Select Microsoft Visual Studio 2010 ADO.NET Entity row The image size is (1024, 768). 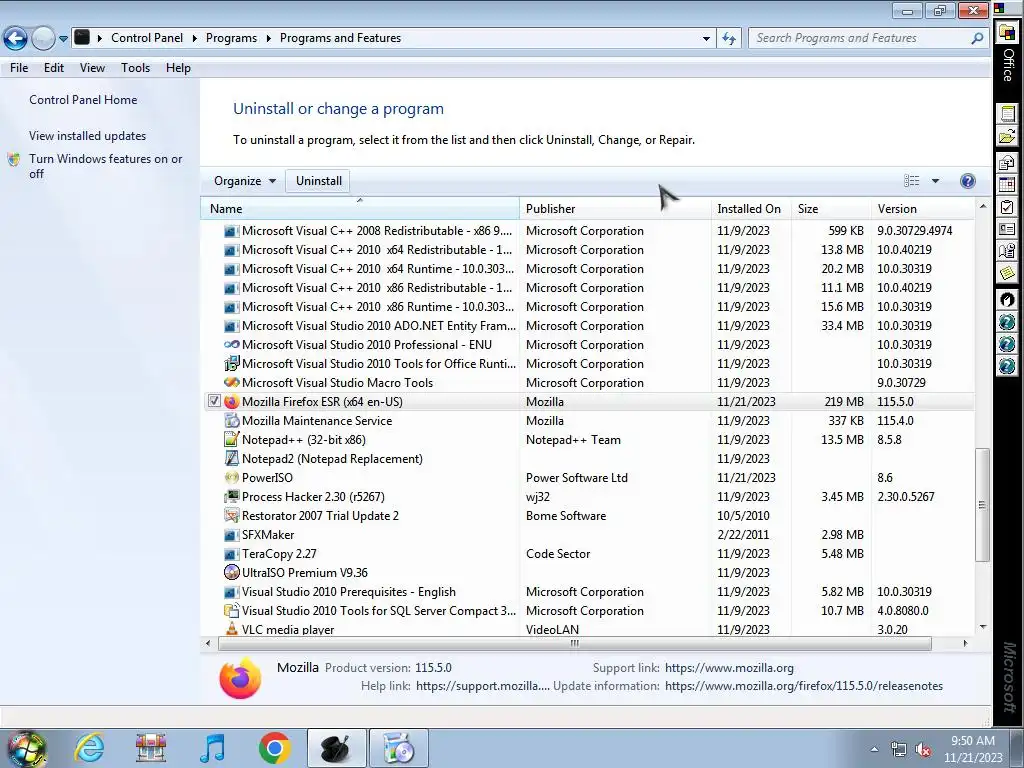[588, 326]
